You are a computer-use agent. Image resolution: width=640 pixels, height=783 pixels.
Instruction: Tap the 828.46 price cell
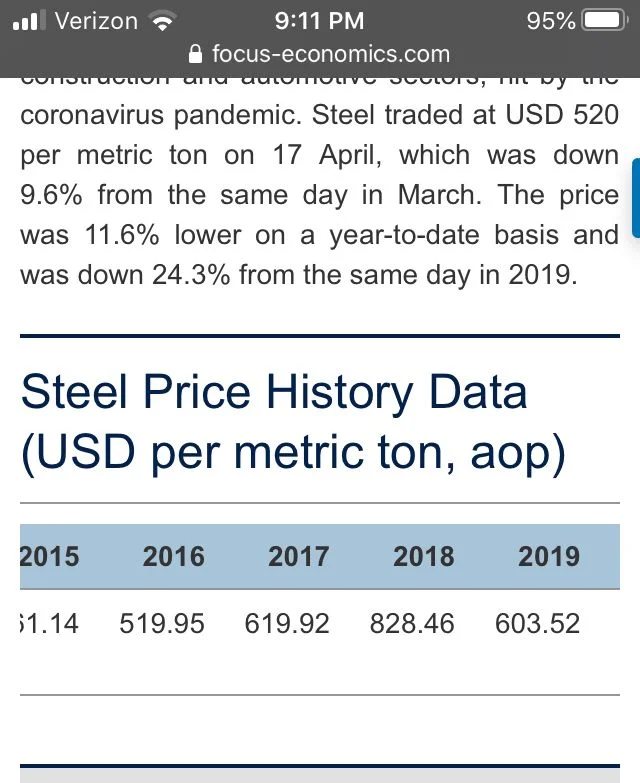click(412, 624)
